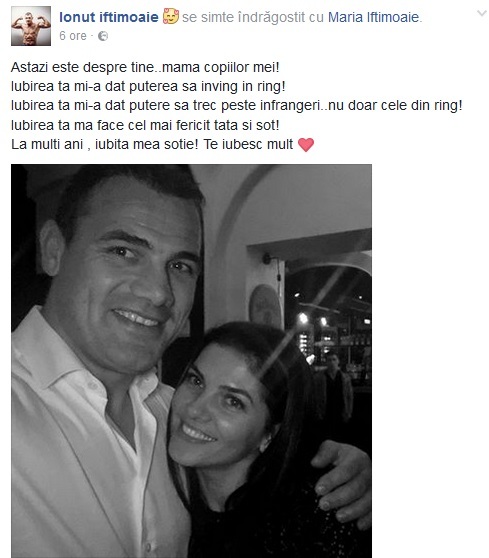
Task: Open the '6 ore' timestamp permalink
Action: point(73,36)
